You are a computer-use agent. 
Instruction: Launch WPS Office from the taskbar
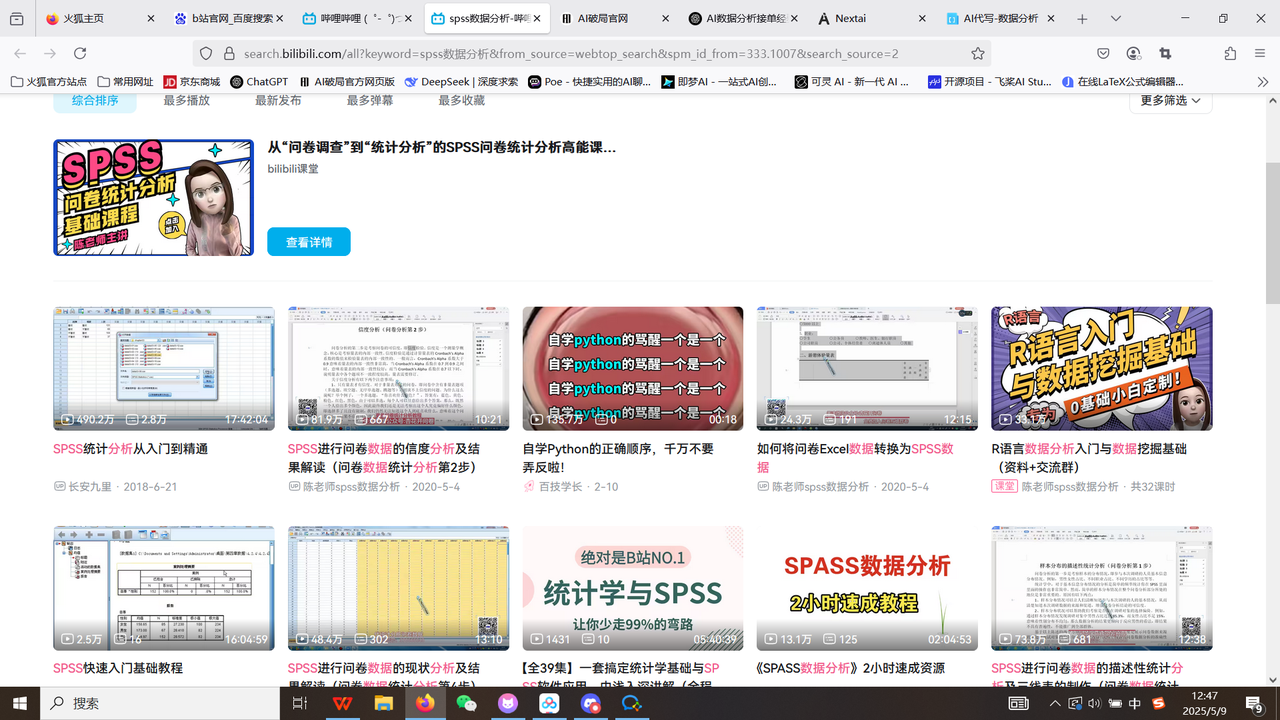(342, 703)
